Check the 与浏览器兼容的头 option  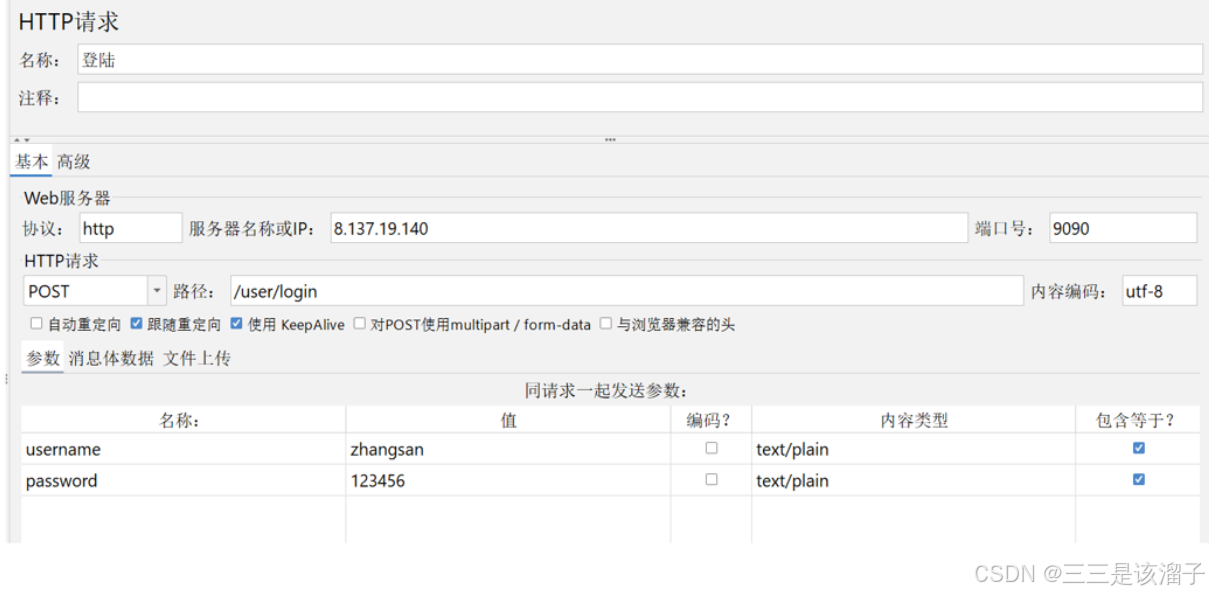(x=606, y=324)
